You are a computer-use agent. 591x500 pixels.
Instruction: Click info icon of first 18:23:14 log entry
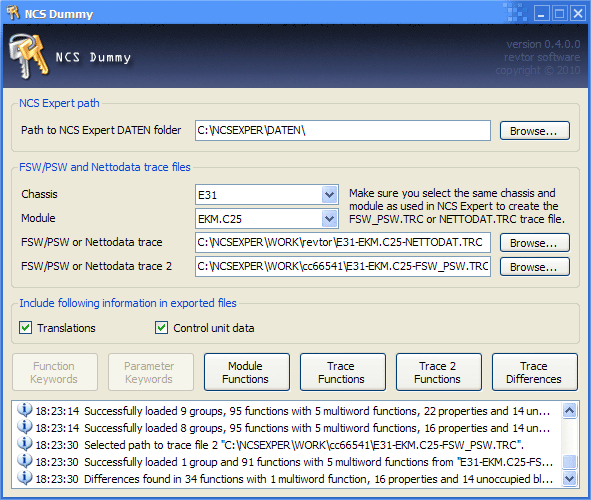coord(25,410)
